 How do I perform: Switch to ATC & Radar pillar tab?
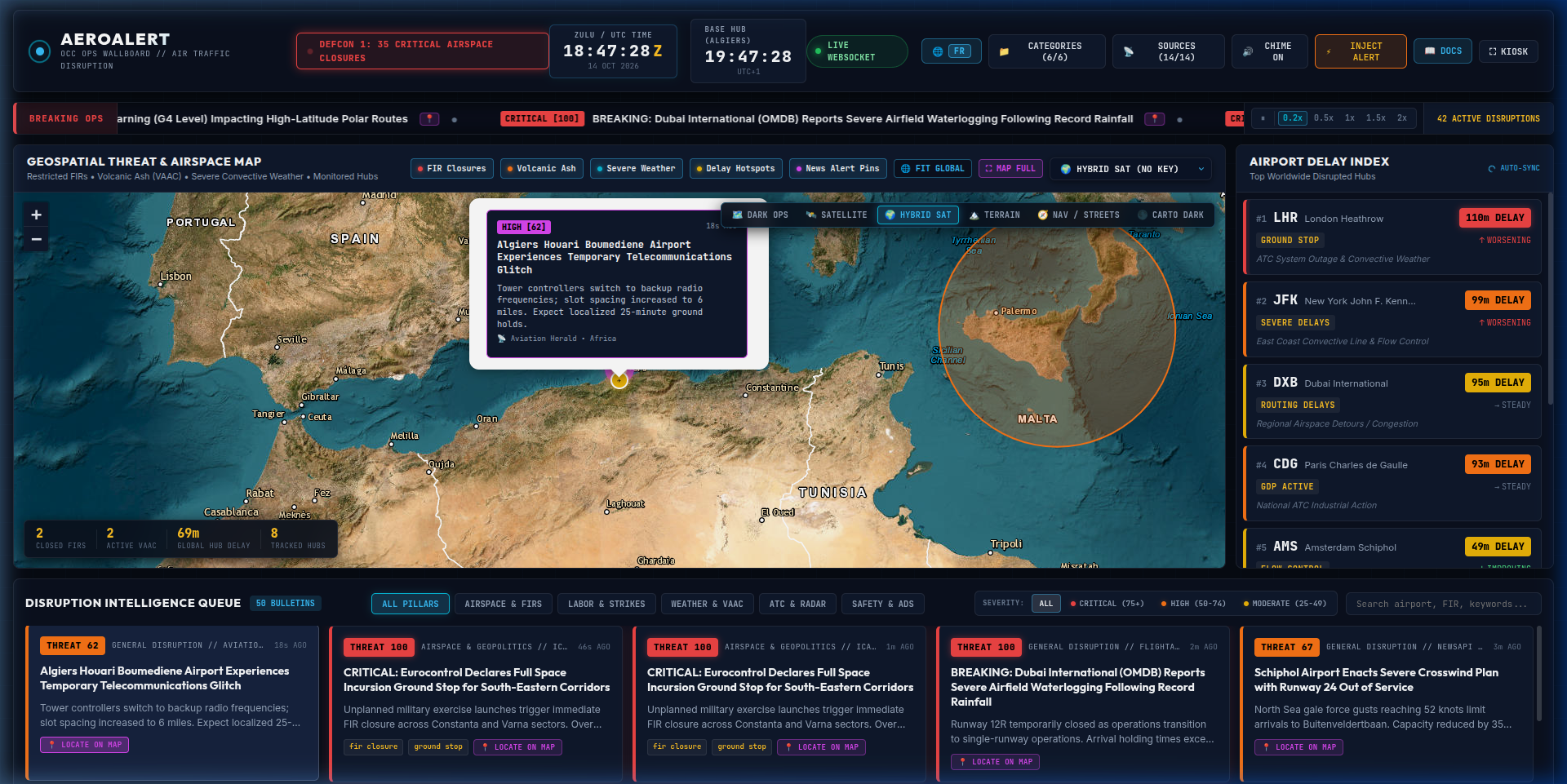(797, 605)
